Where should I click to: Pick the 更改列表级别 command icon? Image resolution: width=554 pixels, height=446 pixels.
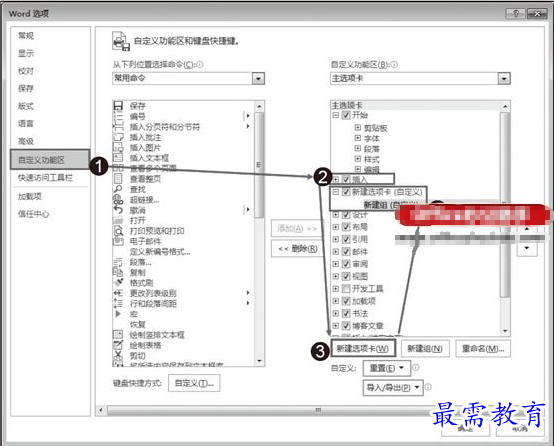(118, 293)
